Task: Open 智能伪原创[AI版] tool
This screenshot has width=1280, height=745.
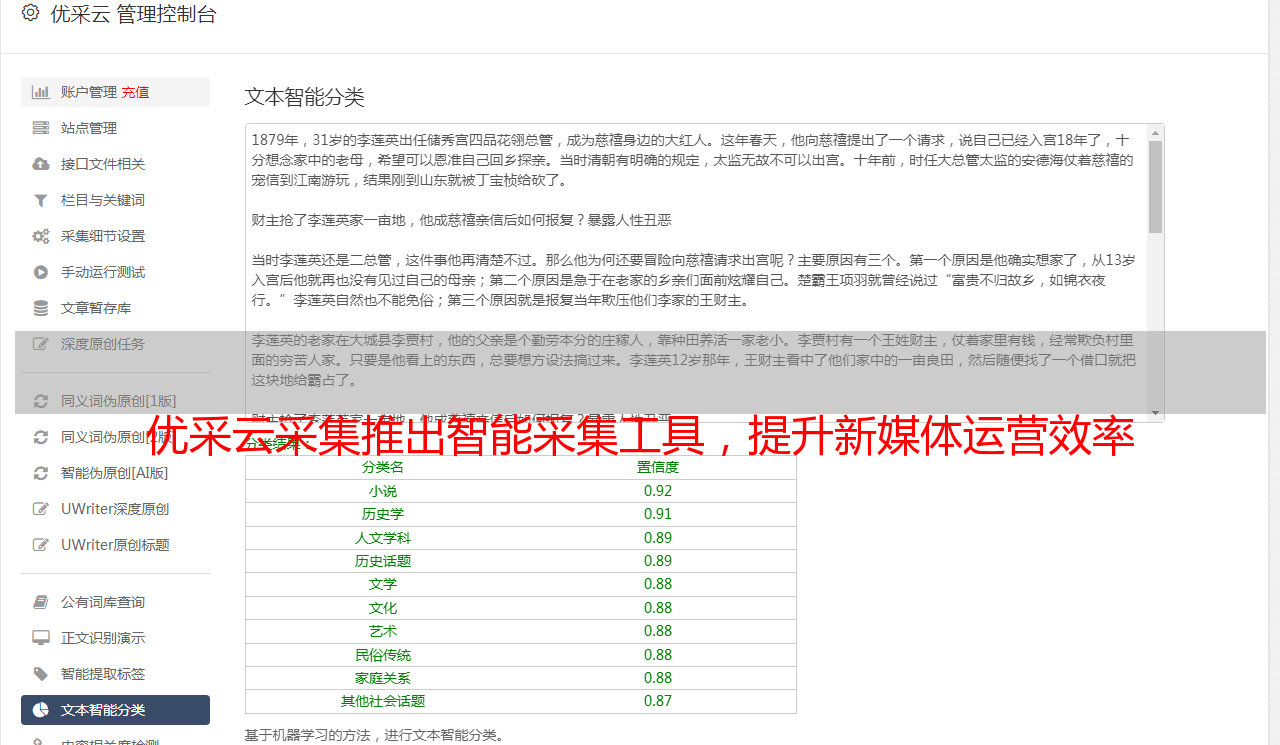Action: click(x=115, y=473)
